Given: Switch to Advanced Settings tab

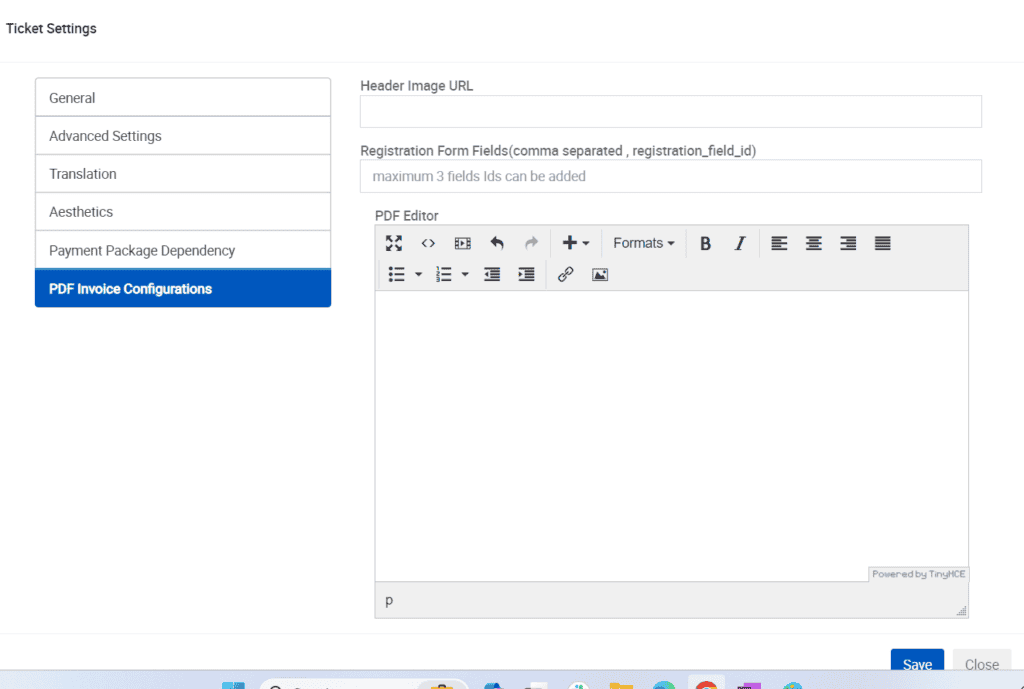Looking at the screenshot, I should [183, 136].
